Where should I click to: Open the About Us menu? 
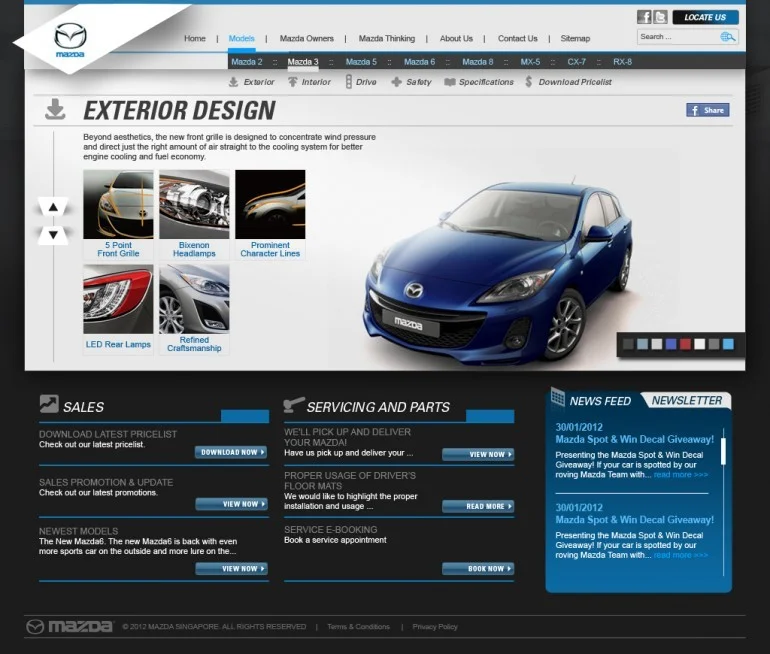(456, 38)
